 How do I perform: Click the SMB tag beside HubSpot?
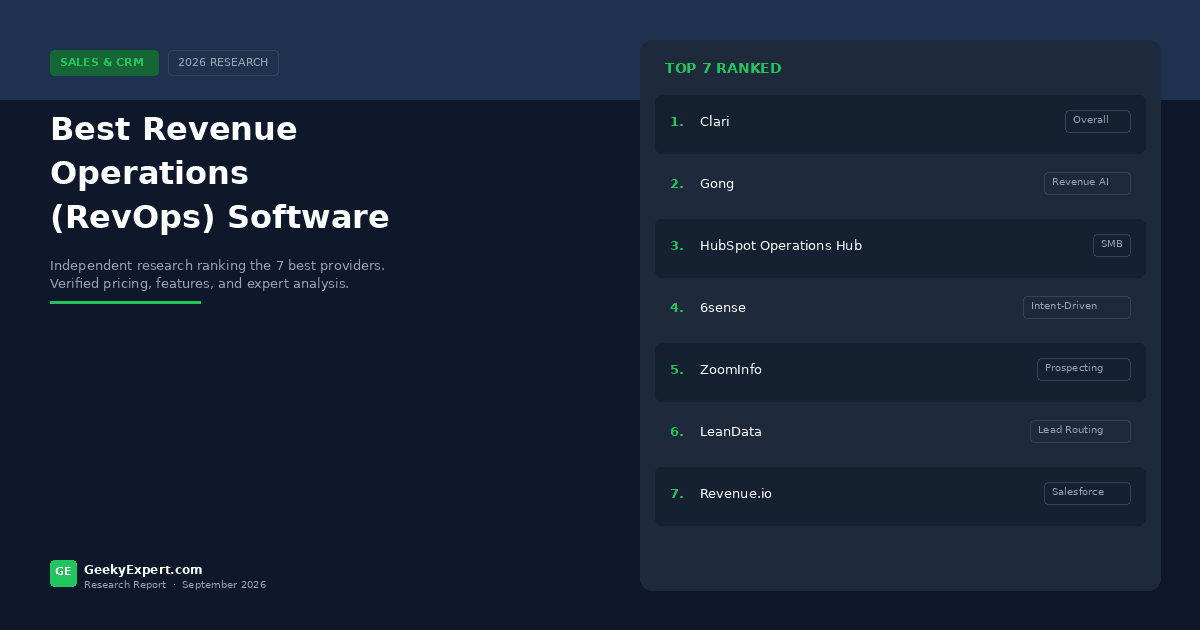tap(1111, 245)
